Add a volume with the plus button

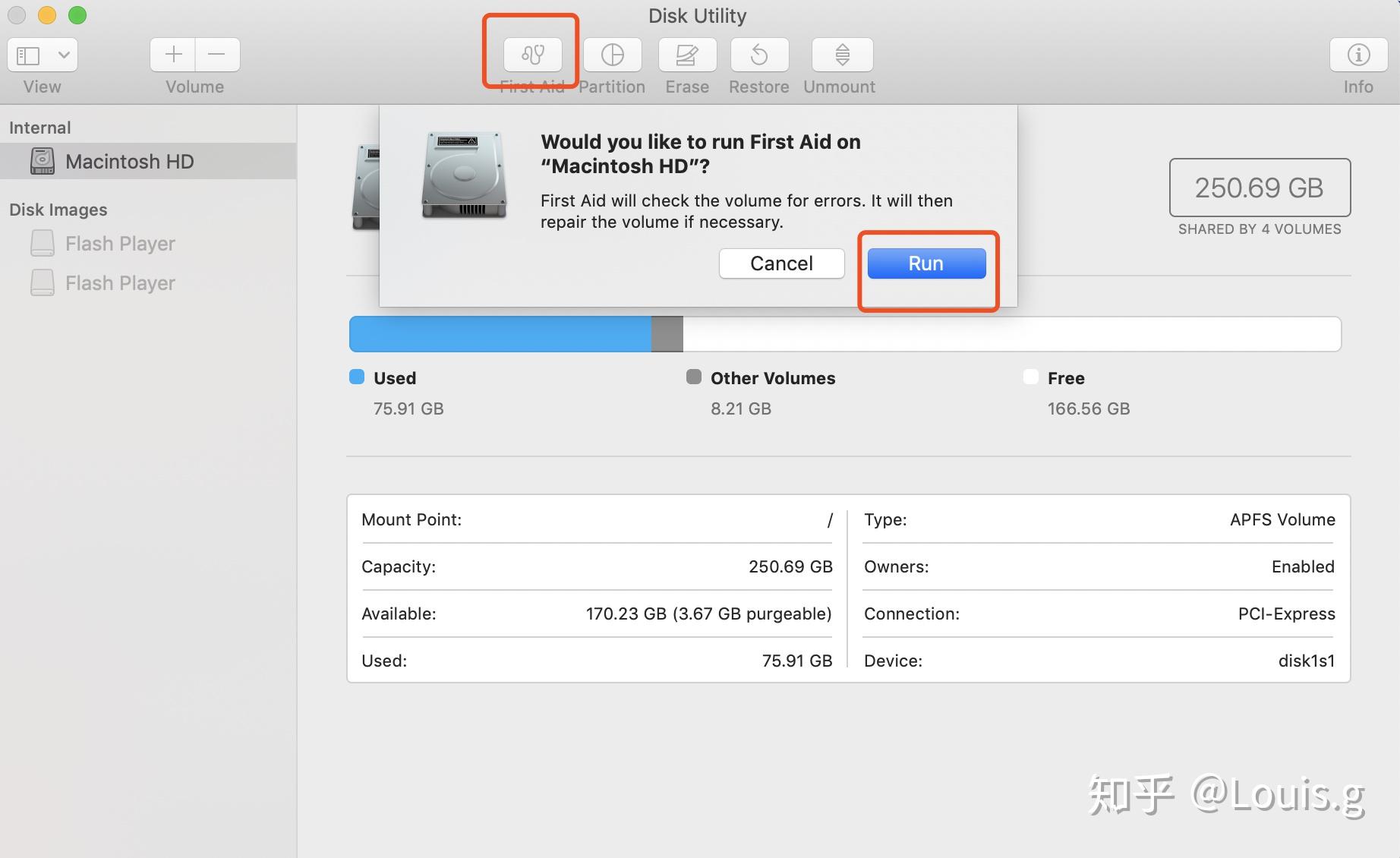coord(173,55)
